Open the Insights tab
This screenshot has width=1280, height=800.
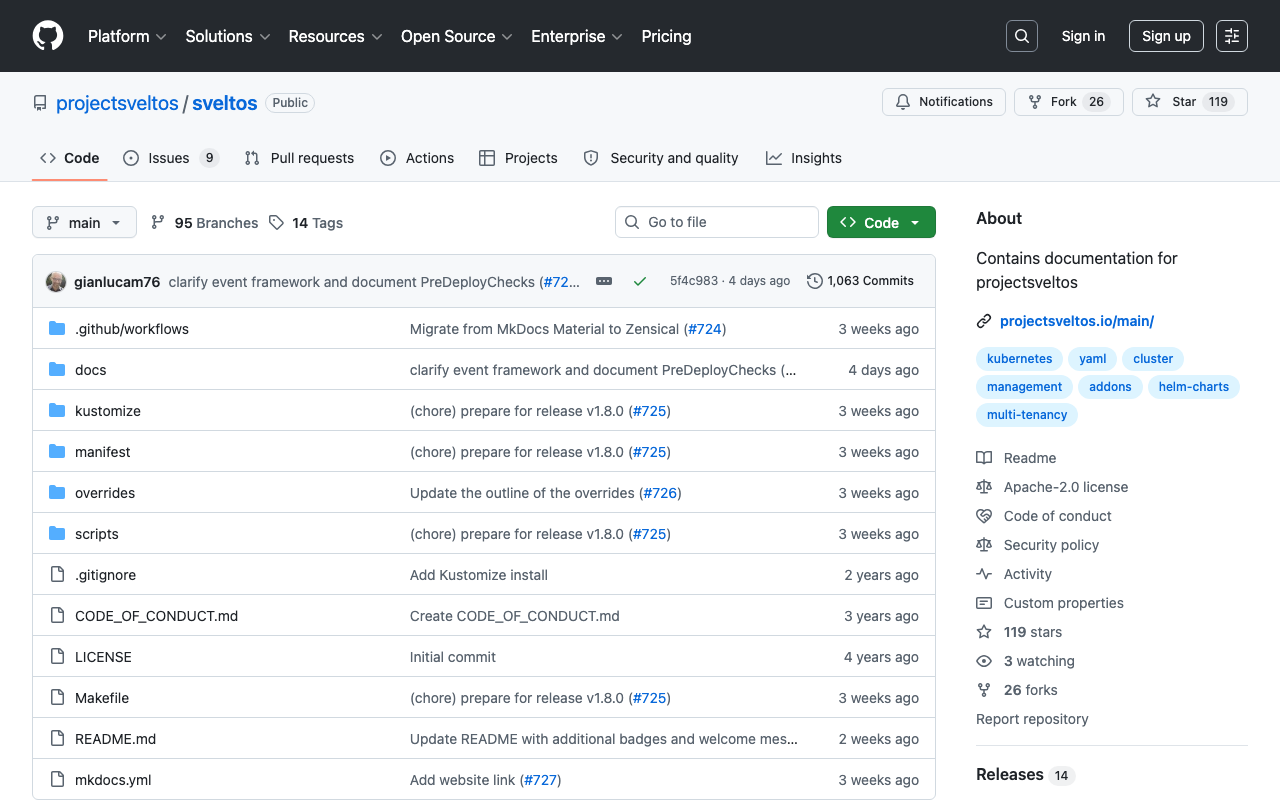(x=804, y=158)
